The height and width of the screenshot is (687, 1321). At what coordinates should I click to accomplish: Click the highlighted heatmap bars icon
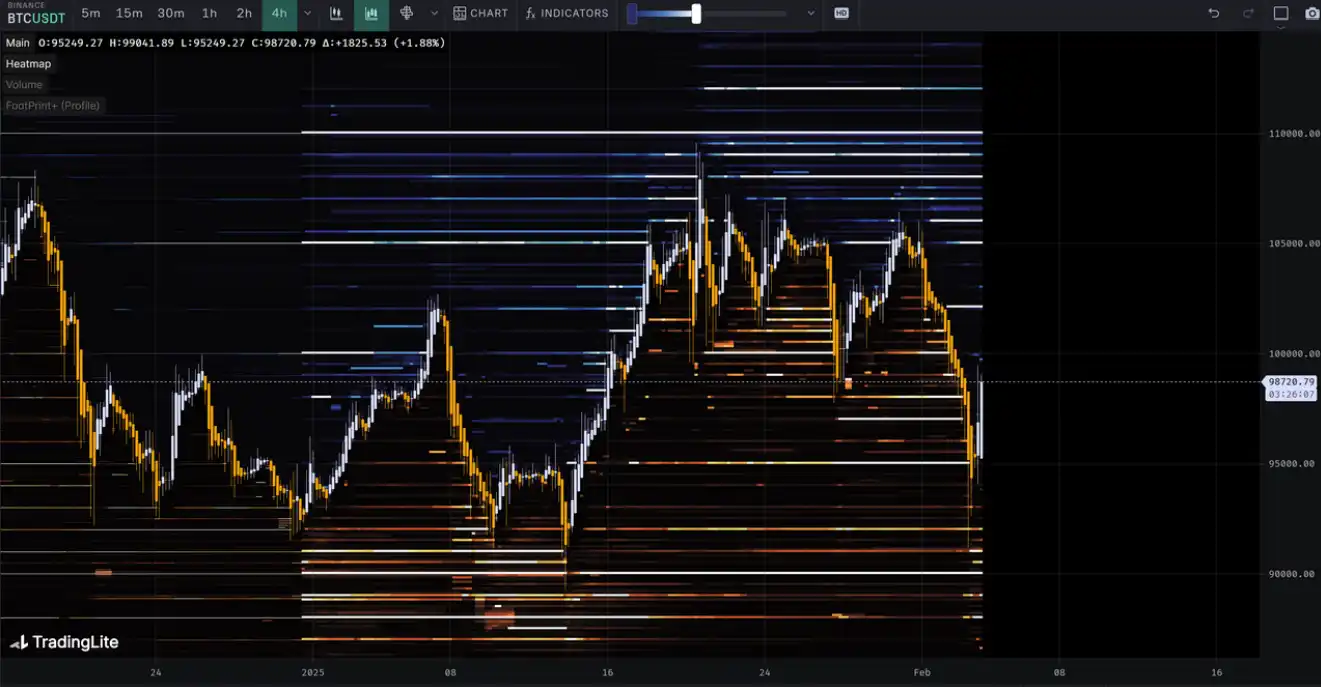(x=372, y=13)
